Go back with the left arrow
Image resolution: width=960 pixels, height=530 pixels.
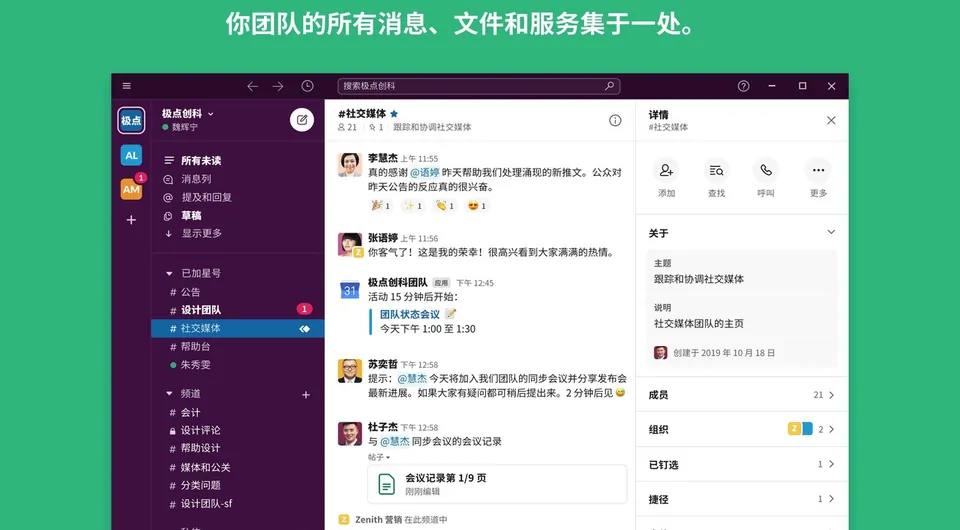click(x=252, y=86)
